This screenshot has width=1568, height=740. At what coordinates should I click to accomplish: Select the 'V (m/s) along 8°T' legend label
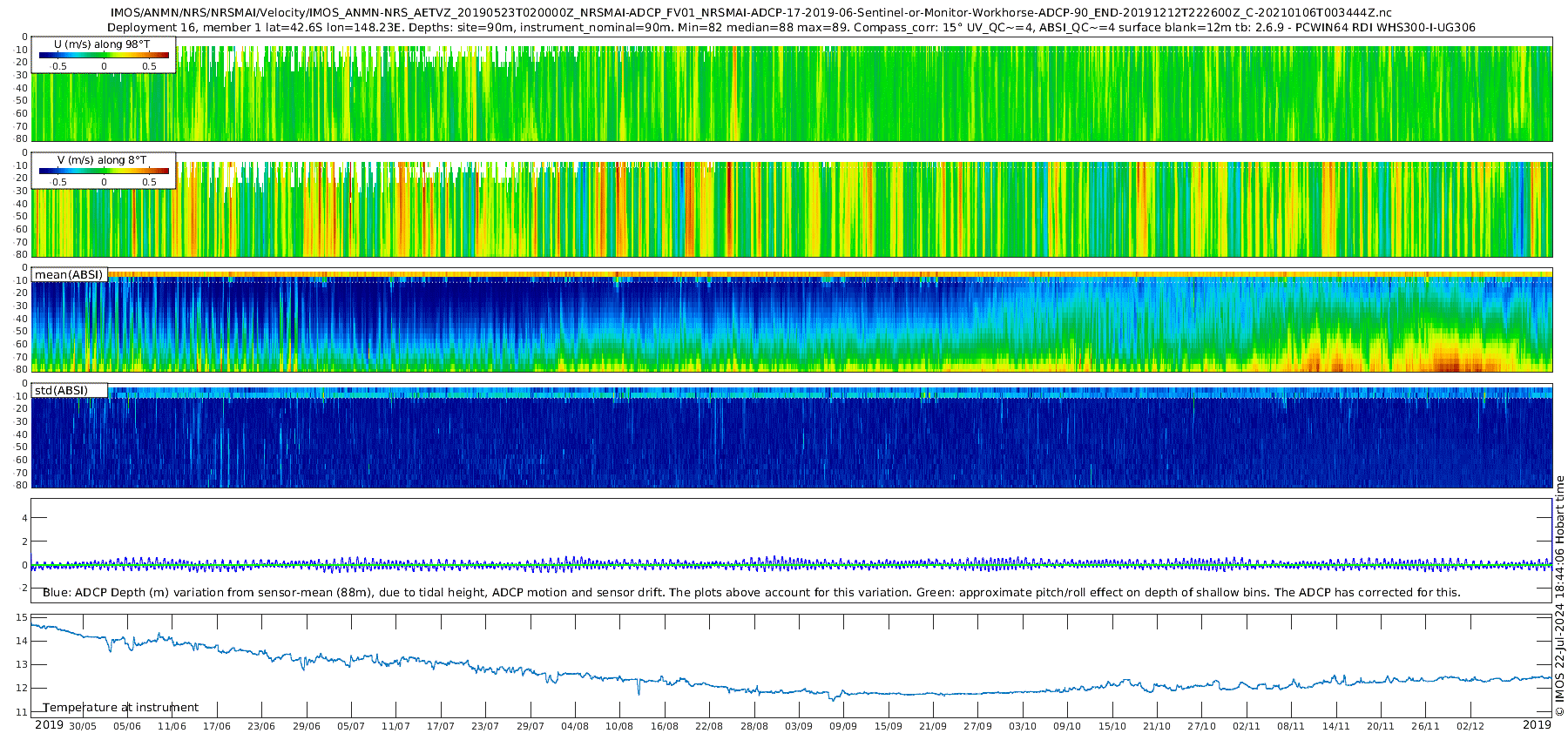pos(102,159)
